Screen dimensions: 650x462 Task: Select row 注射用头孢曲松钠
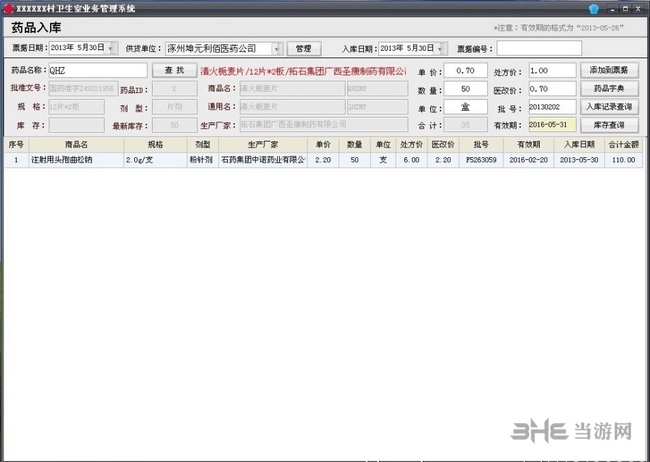(323, 160)
